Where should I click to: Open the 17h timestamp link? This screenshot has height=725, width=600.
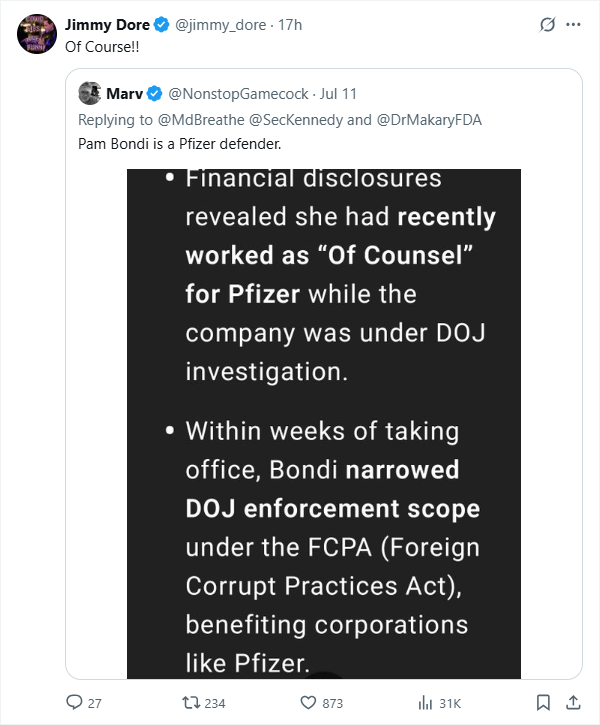pos(290,25)
